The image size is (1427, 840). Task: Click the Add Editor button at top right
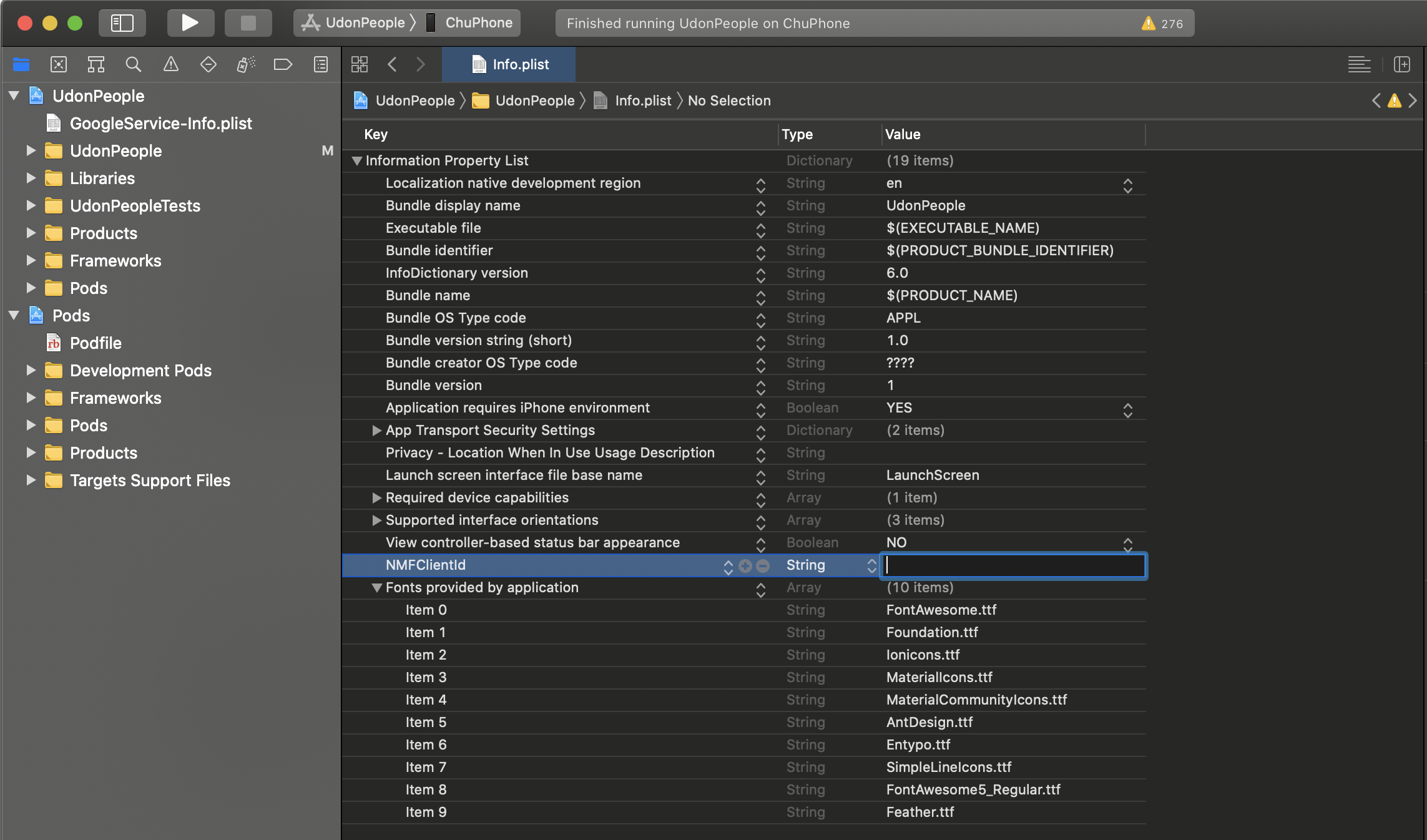click(x=1401, y=64)
